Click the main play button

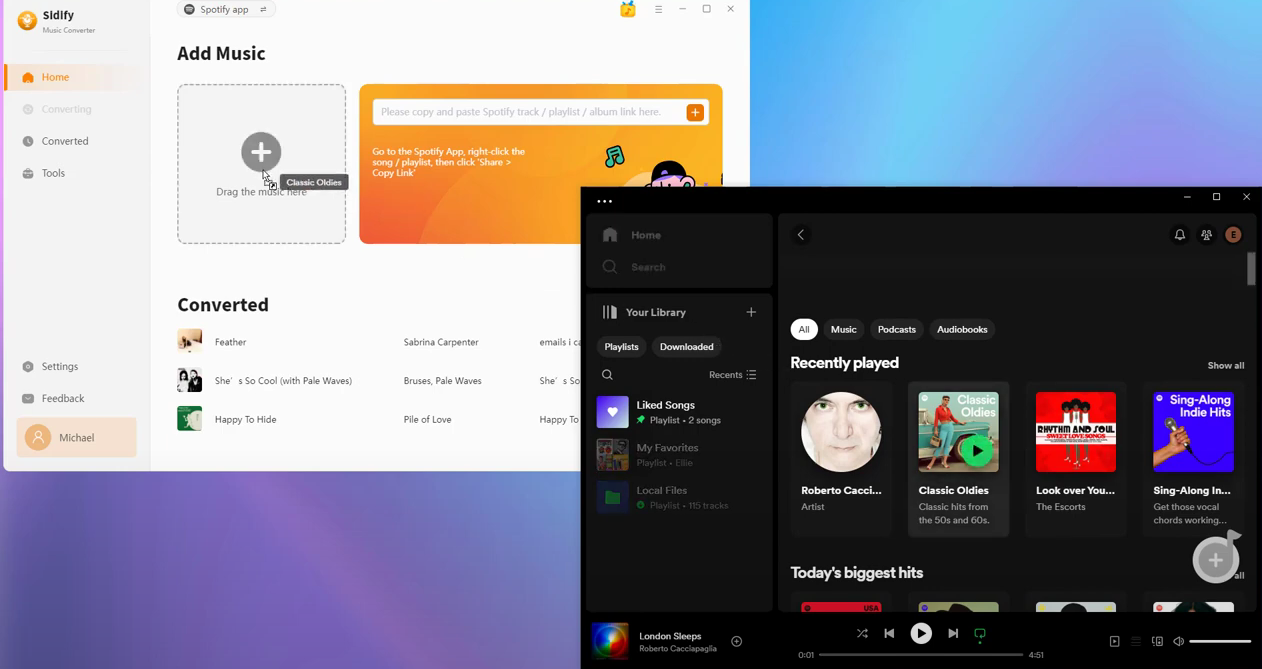[x=921, y=633]
